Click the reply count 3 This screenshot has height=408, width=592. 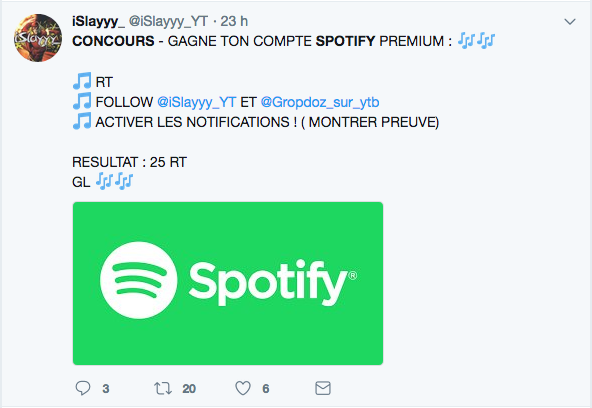click(x=106, y=388)
